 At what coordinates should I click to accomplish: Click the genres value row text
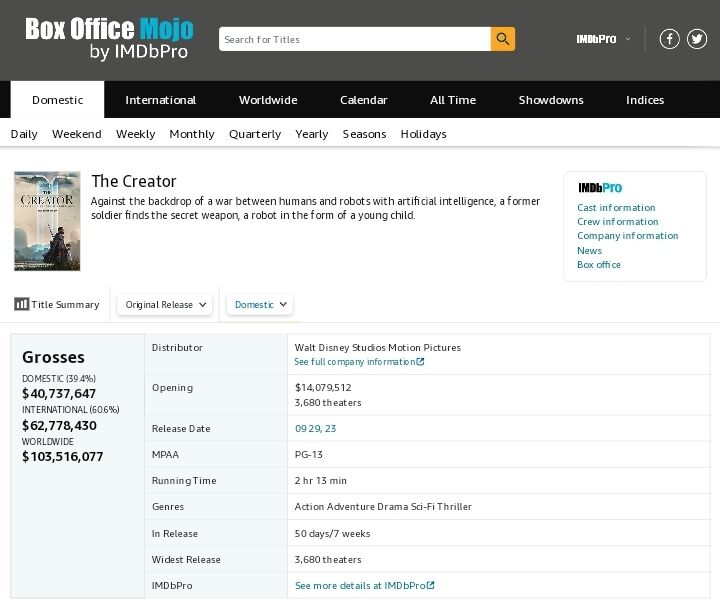383,507
